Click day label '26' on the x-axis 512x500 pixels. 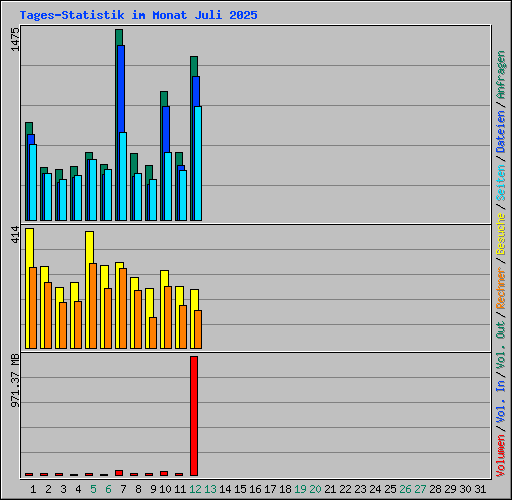click(x=405, y=489)
